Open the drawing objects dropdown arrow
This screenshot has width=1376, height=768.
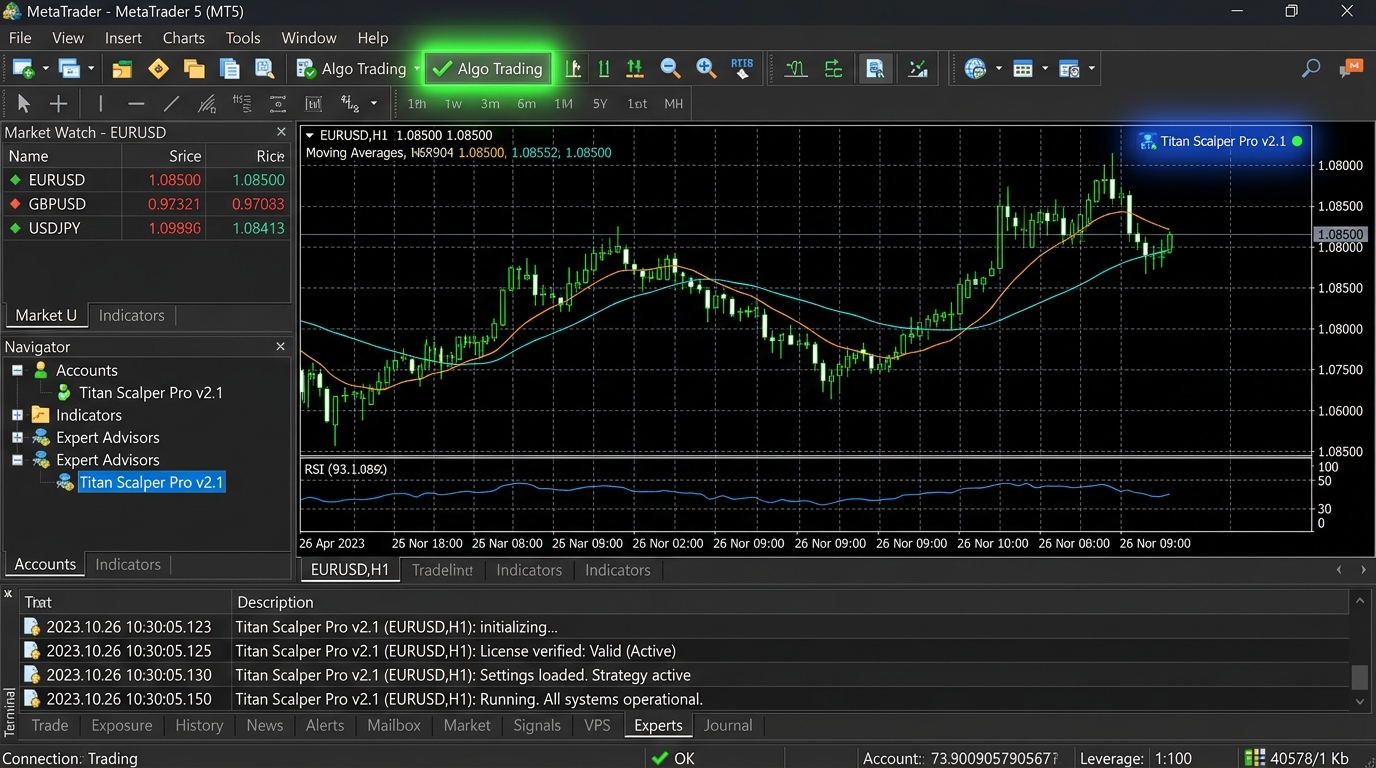(374, 103)
